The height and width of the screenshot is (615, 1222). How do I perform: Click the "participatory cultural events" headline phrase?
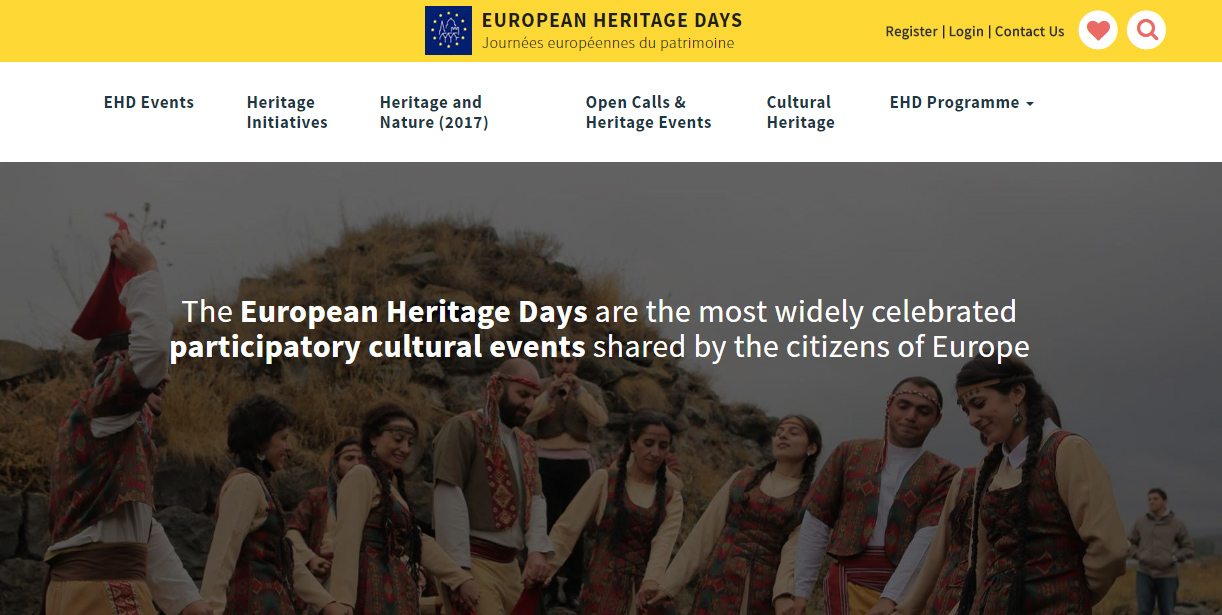click(377, 347)
